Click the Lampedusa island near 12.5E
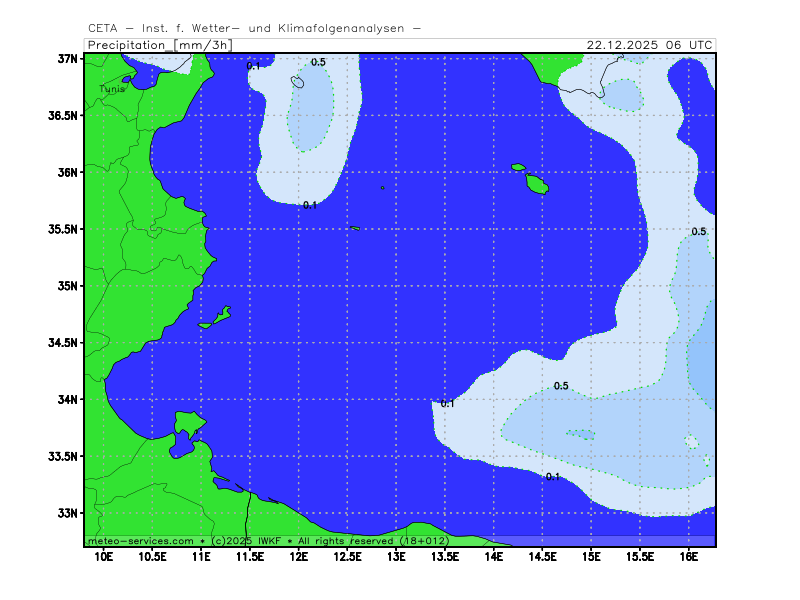800x600 pixels. (355, 228)
